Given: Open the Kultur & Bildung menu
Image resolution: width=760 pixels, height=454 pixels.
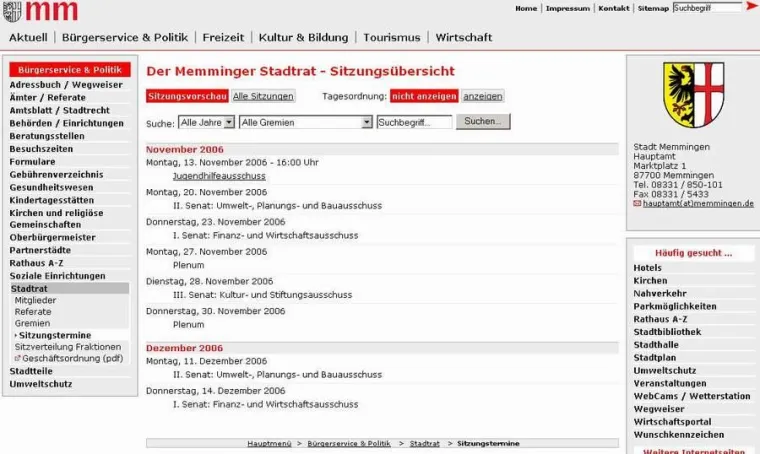Looking at the screenshot, I should (303, 37).
